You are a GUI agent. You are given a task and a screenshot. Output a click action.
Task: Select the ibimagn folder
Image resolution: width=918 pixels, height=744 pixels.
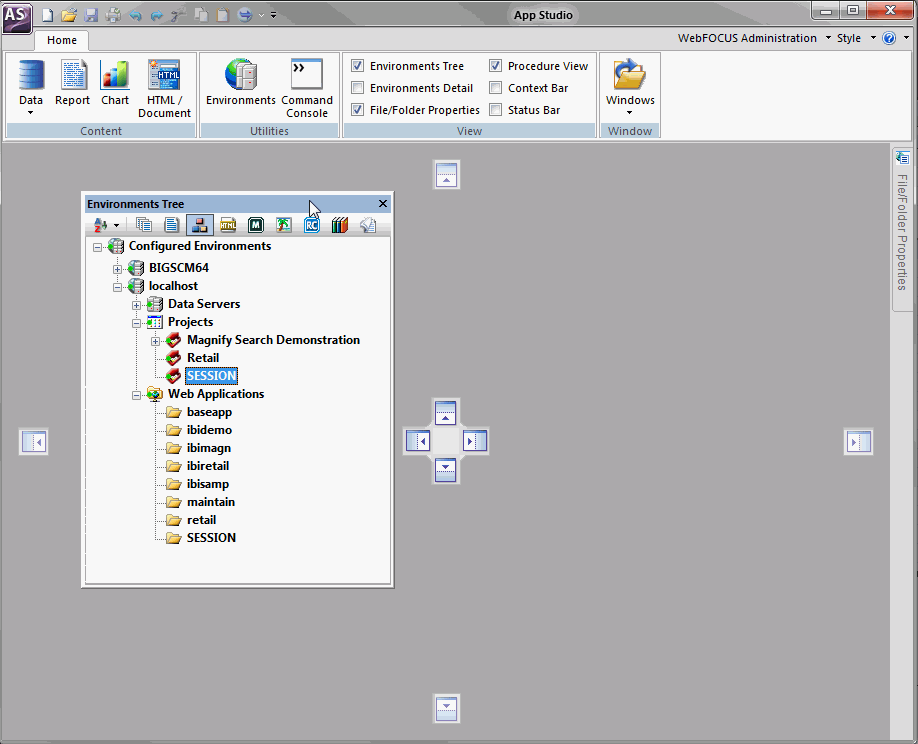point(208,448)
